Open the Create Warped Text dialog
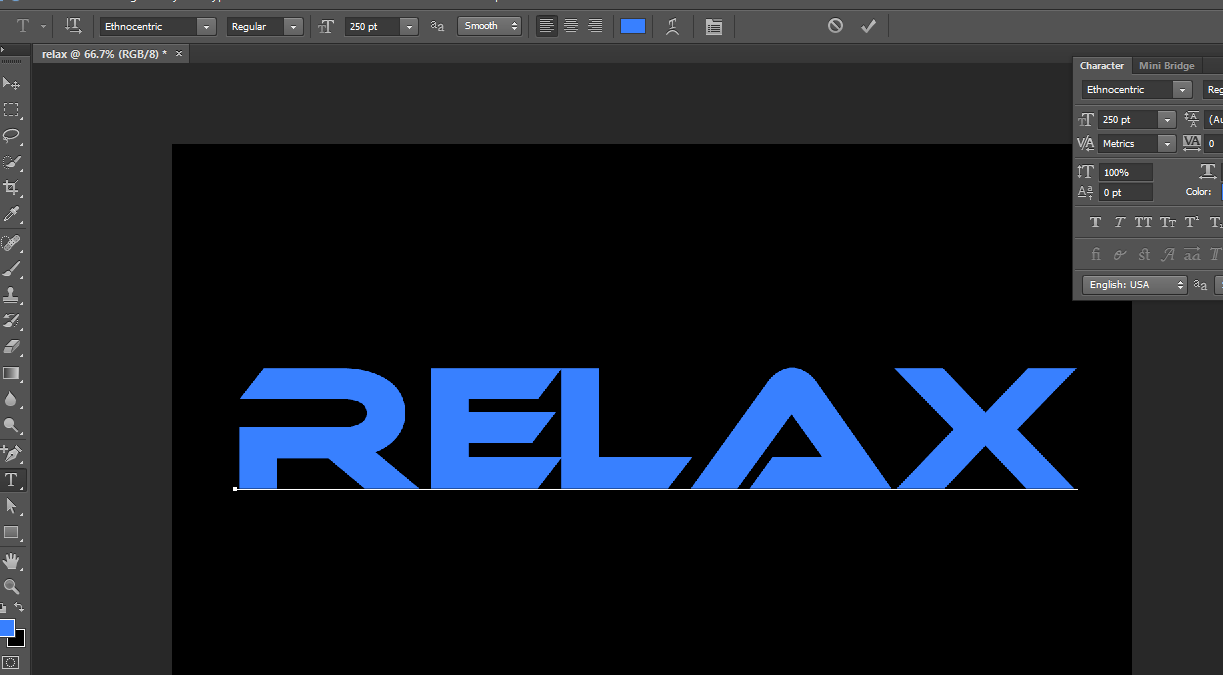Screen dimensions: 1223x675 coord(672,26)
